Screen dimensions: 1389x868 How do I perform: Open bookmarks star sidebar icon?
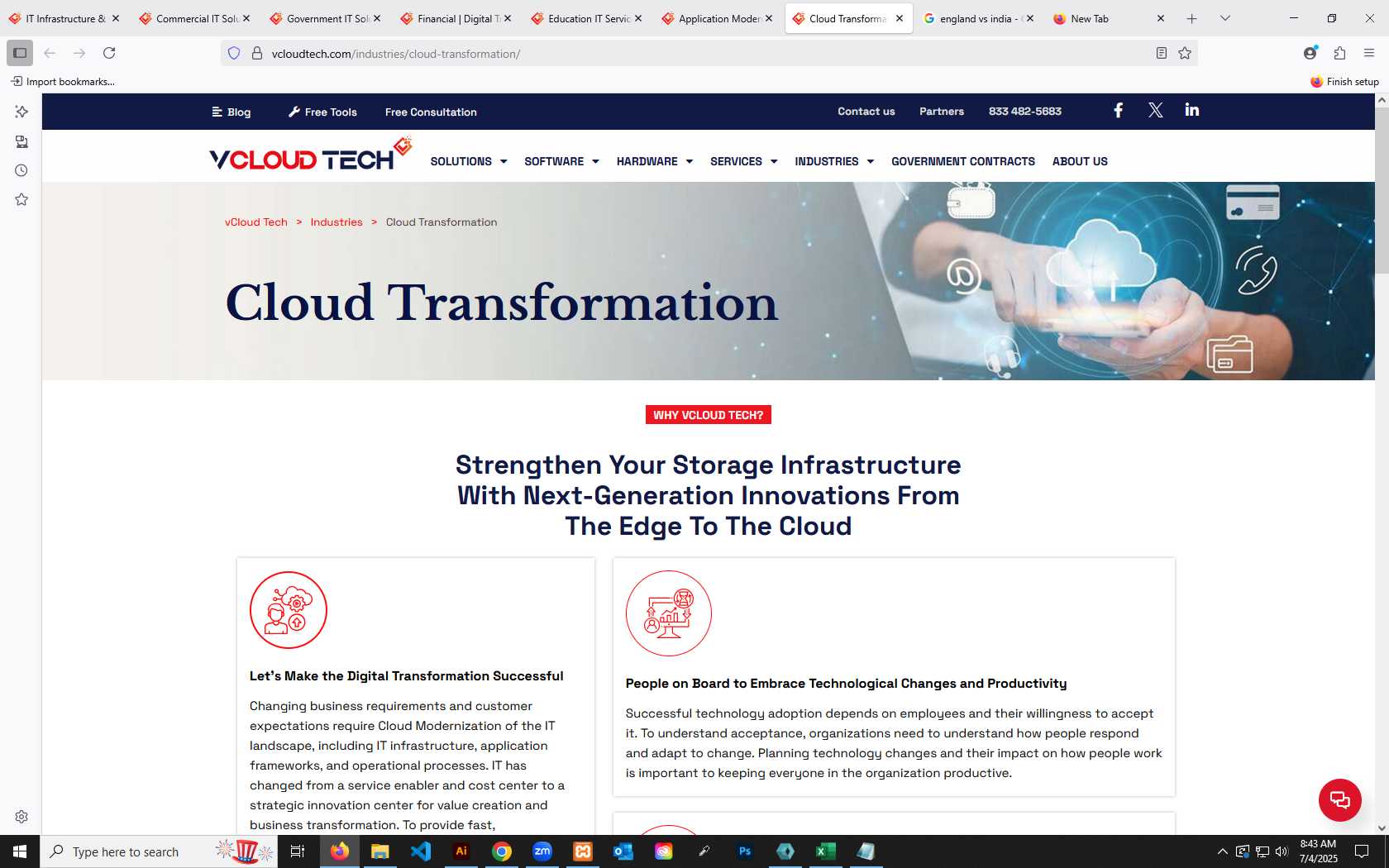(21, 199)
